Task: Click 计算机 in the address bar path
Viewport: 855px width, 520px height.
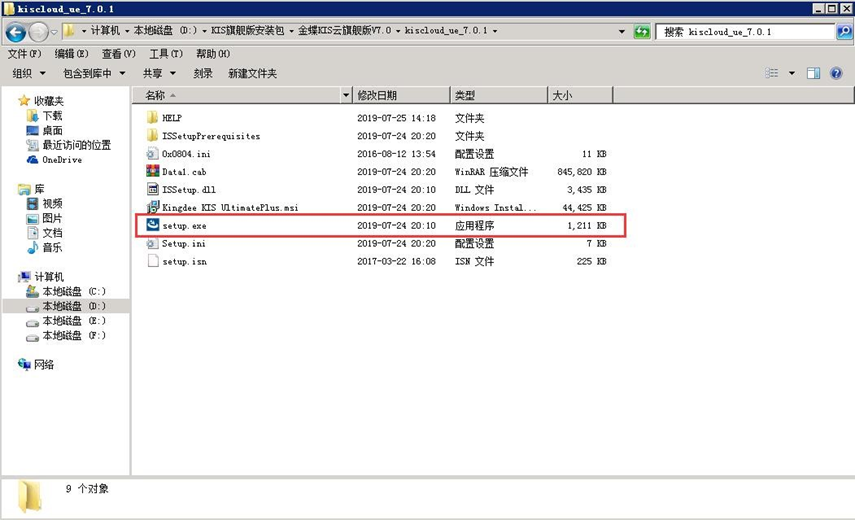Action: 105,31
